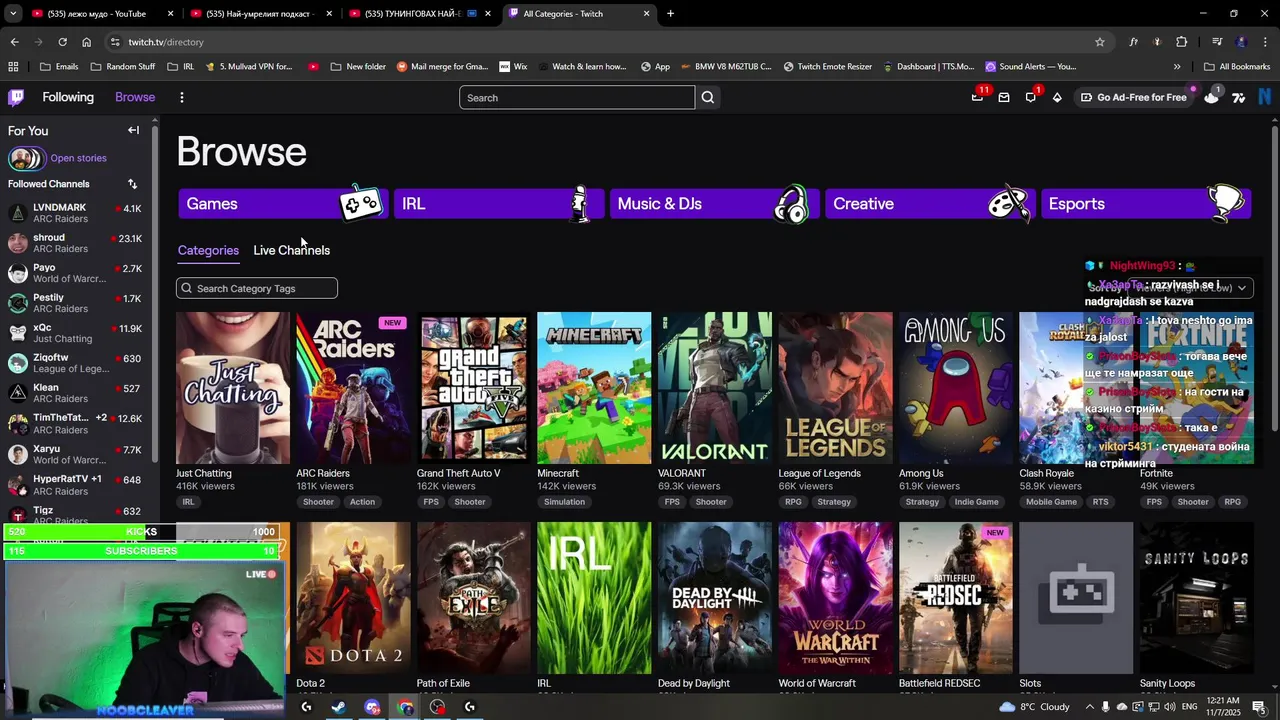Open the Chrome three-dot menu

click(1265, 42)
